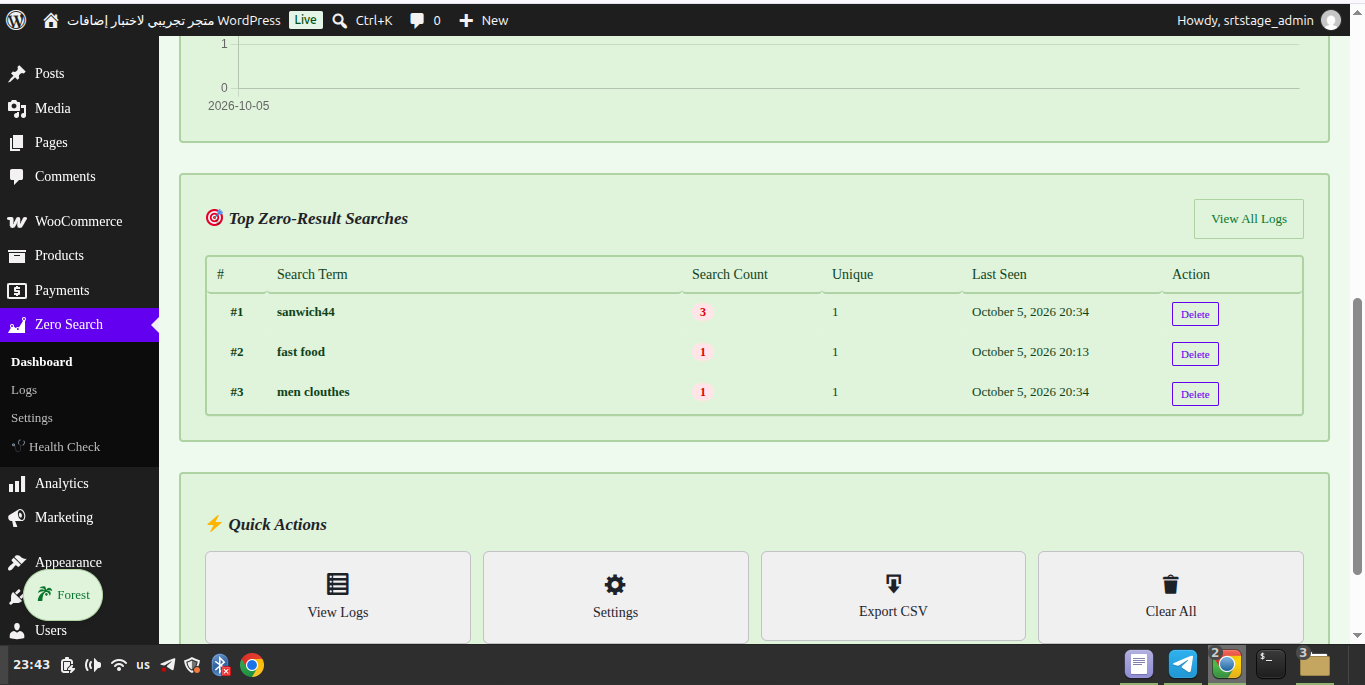1365x685 pixels.
Task: Click the Users person icon
Action: tap(17, 630)
